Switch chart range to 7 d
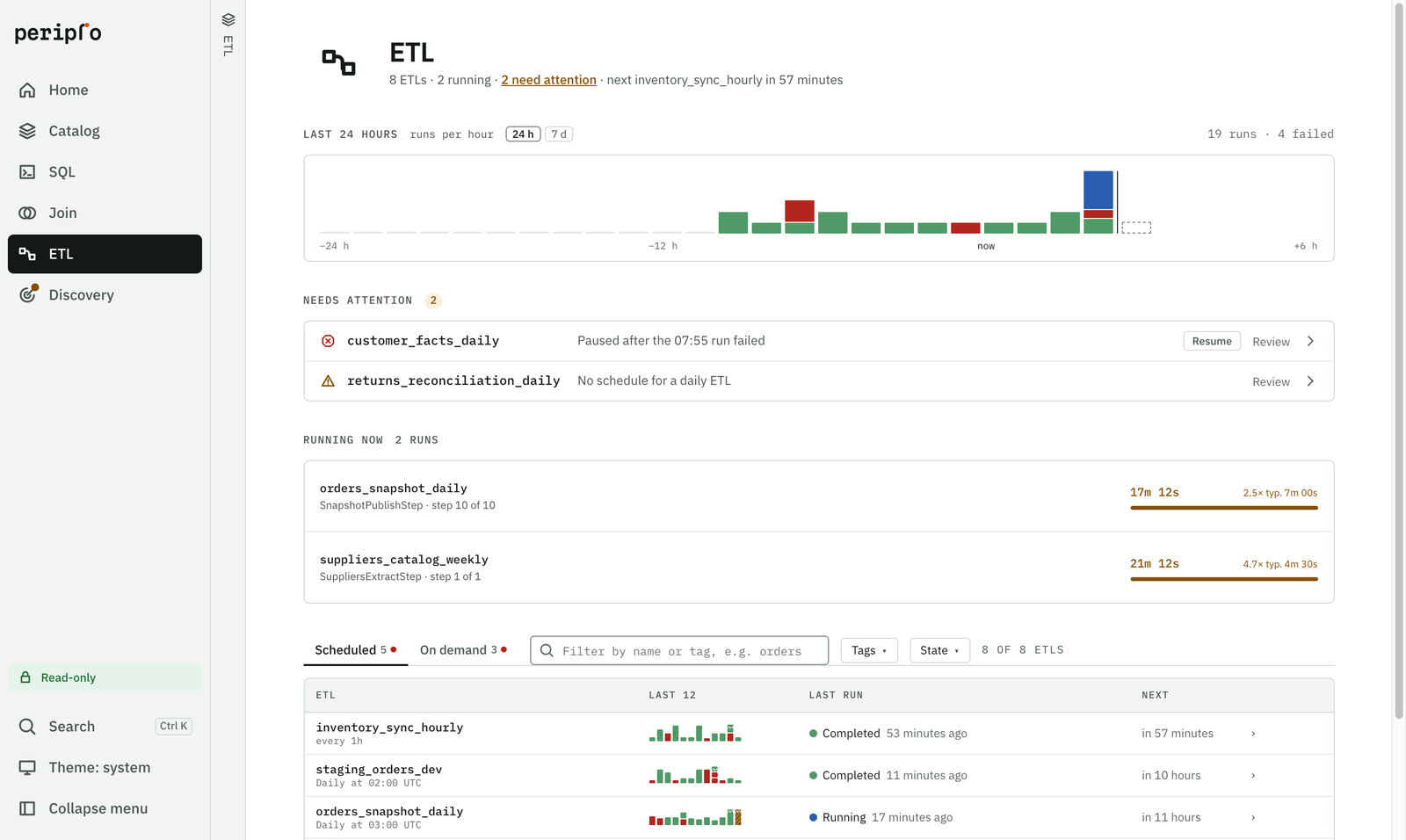 [559, 134]
